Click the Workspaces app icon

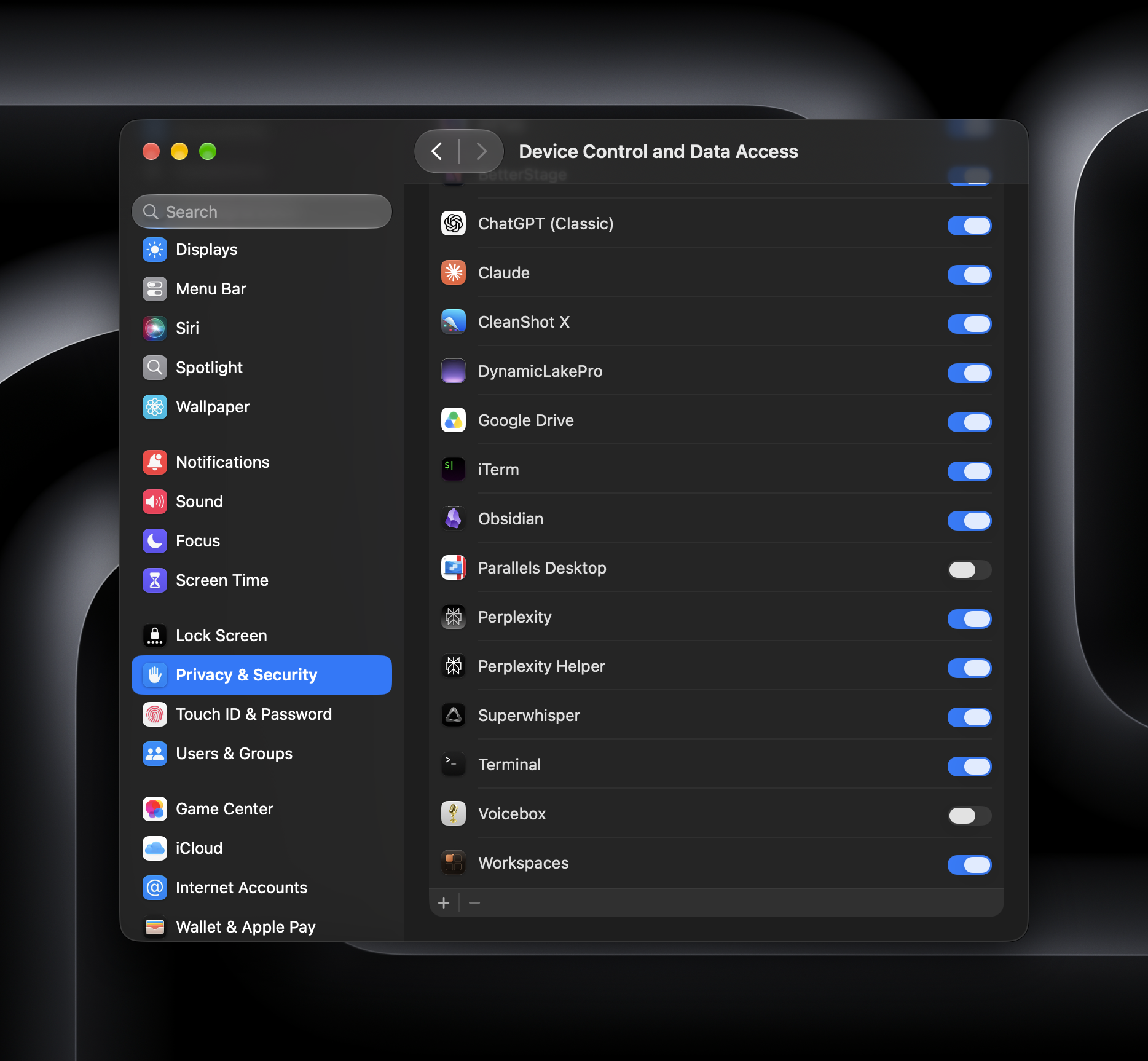[454, 862]
